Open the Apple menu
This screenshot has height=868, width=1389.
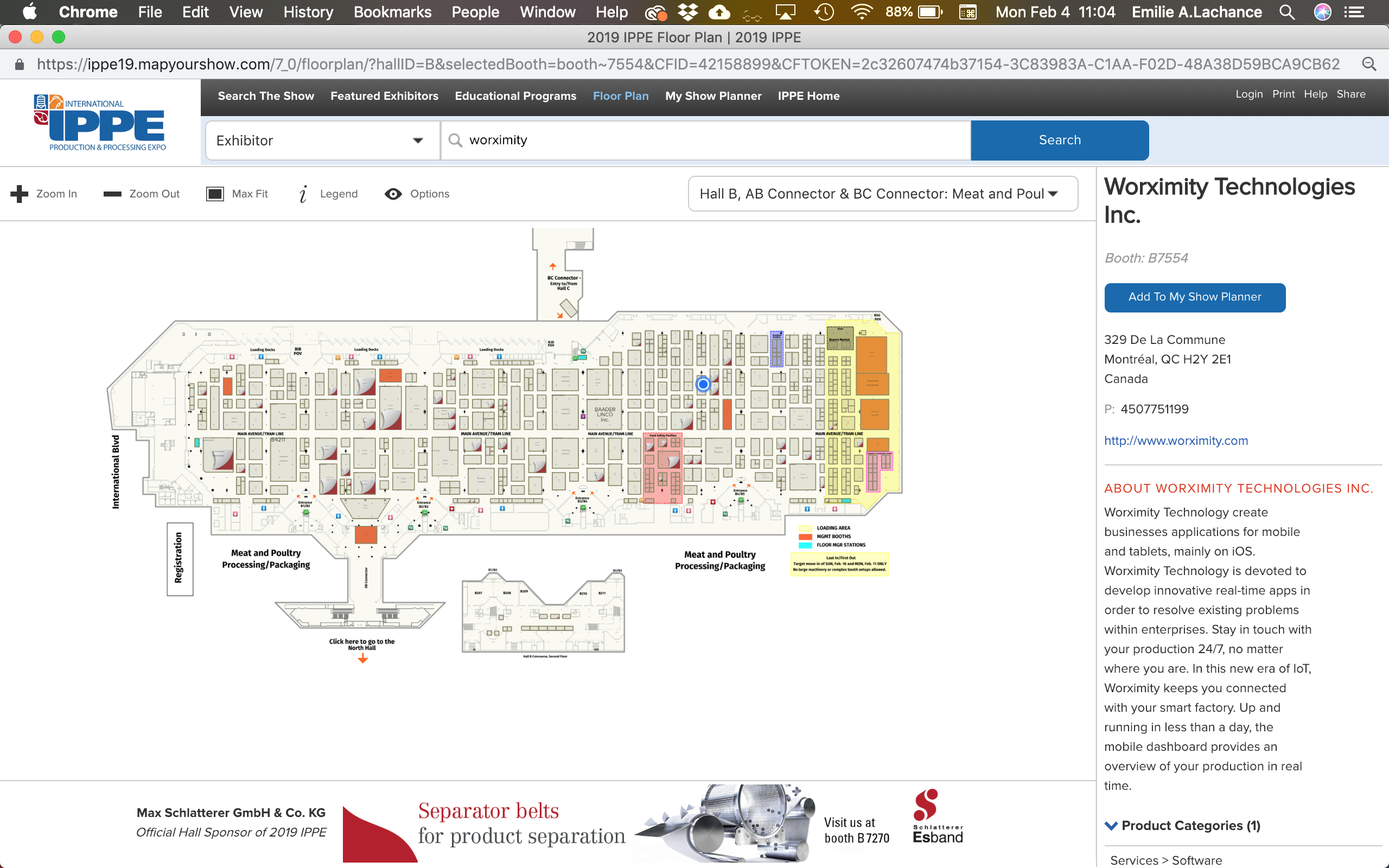pyautogui.click(x=29, y=11)
